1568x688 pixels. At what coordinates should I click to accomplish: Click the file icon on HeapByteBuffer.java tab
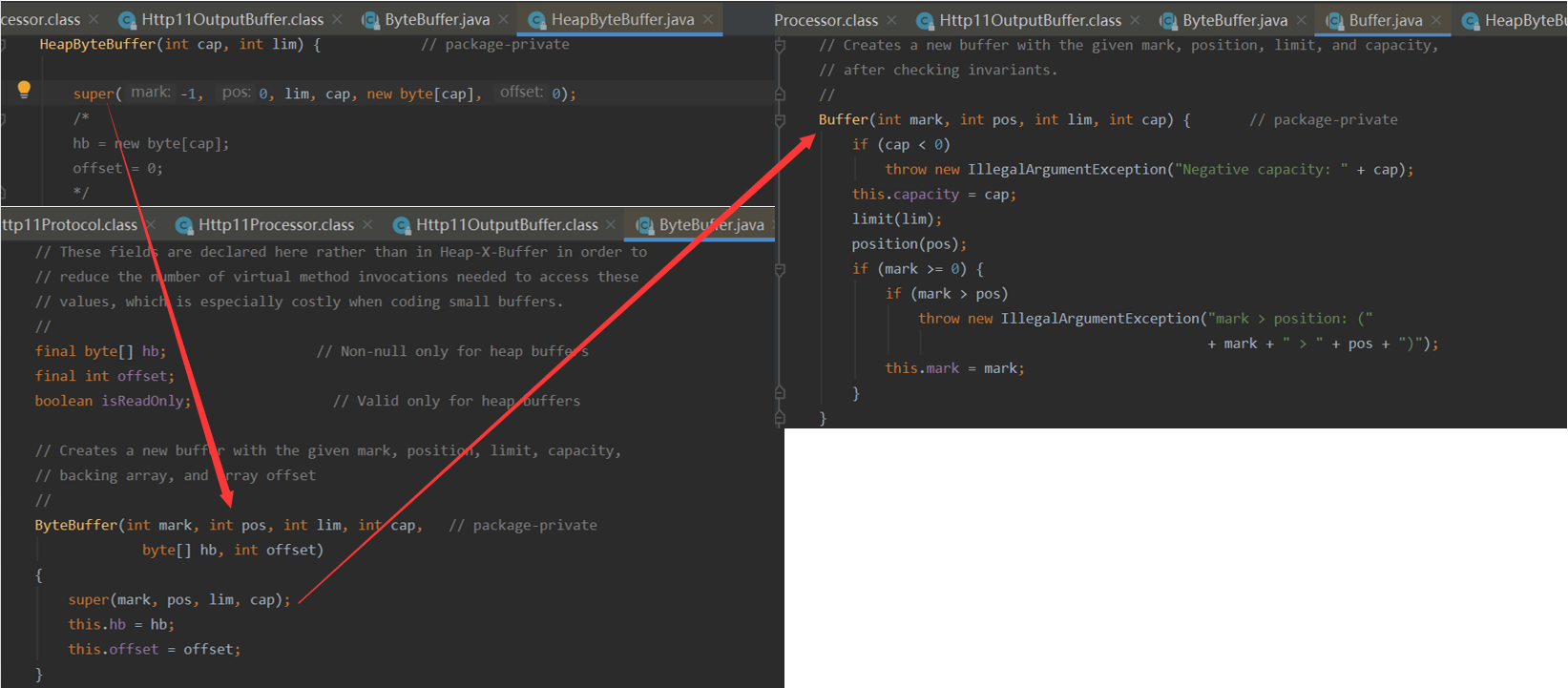[536, 20]
